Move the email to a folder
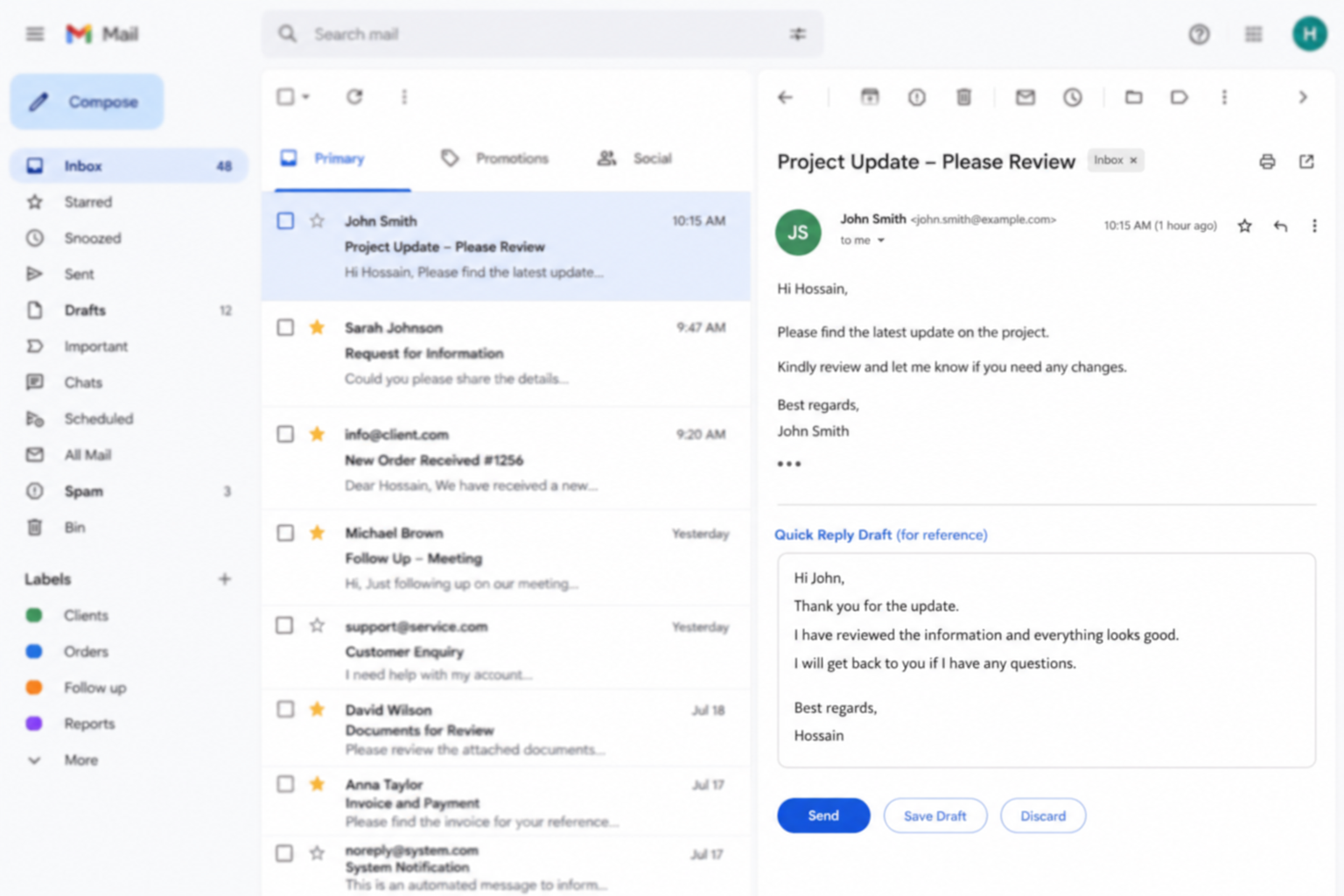The width and height of the screenshot is (1344, 896). (1133, 97)
